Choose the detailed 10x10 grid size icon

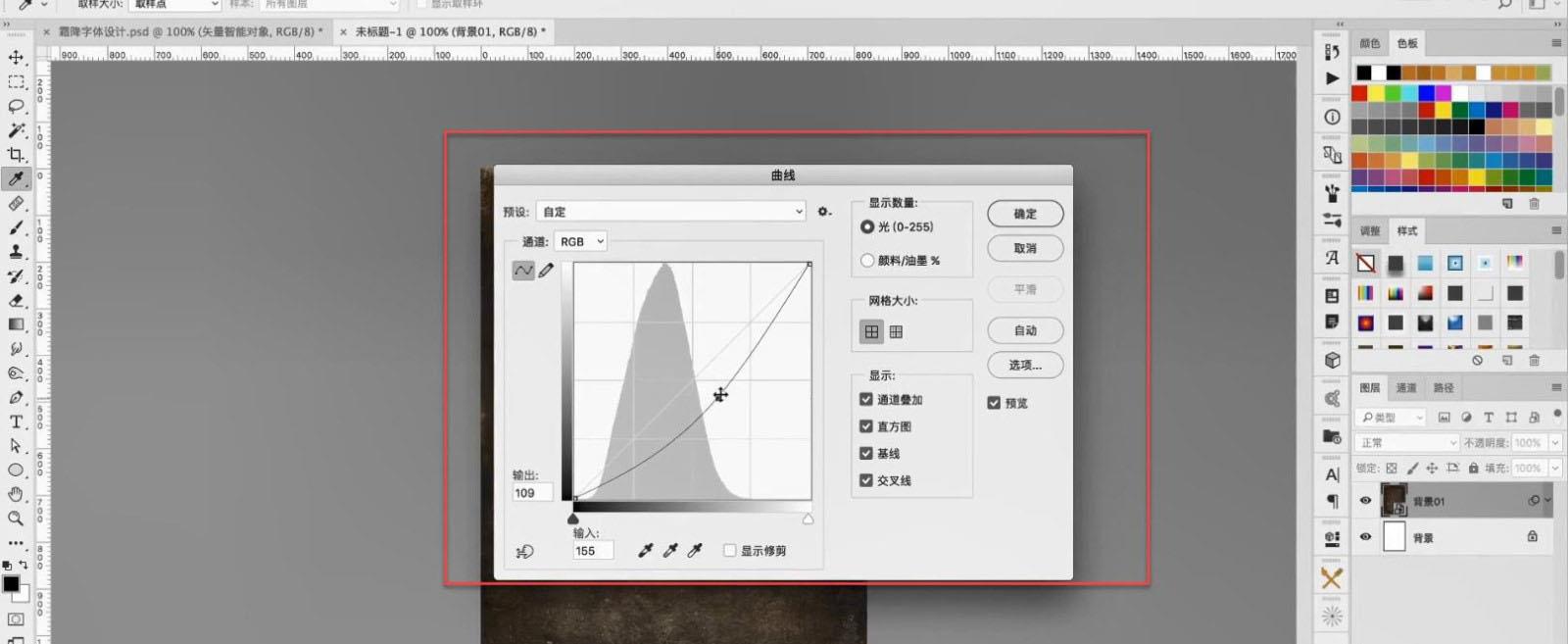[896, 332]
